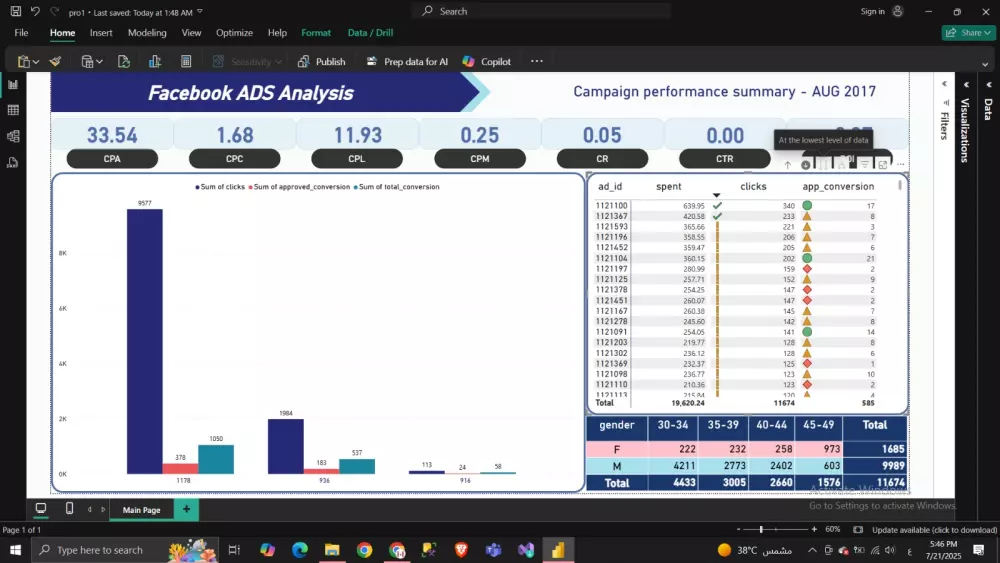Switch to desktop layout view

point(41,509)
